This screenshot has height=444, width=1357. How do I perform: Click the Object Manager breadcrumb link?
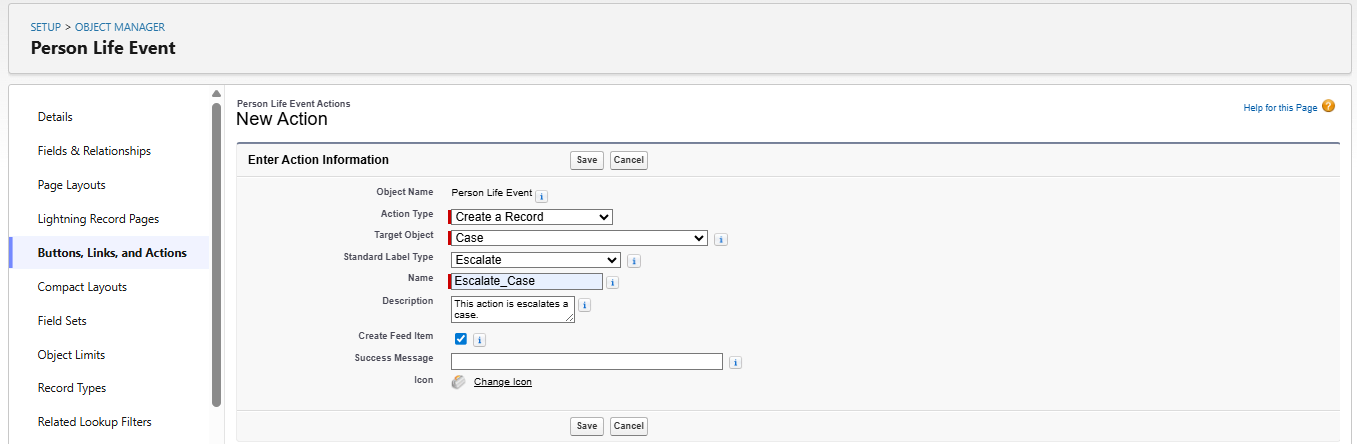tap(120, 27)
